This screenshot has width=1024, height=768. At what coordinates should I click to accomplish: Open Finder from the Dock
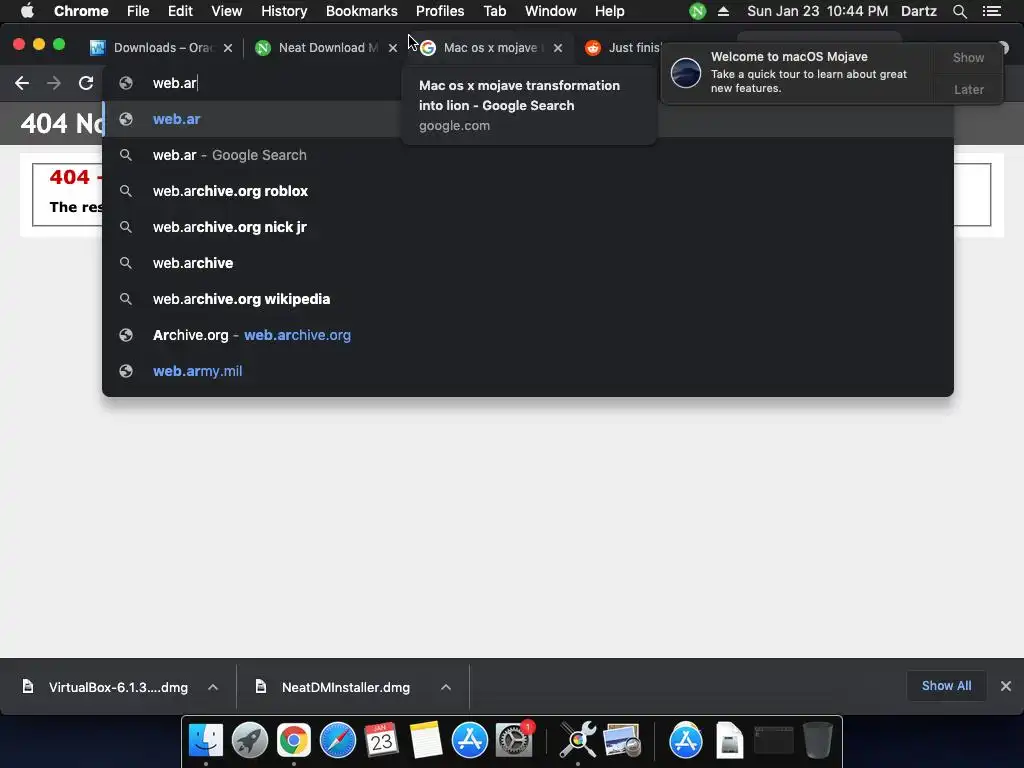206,740
